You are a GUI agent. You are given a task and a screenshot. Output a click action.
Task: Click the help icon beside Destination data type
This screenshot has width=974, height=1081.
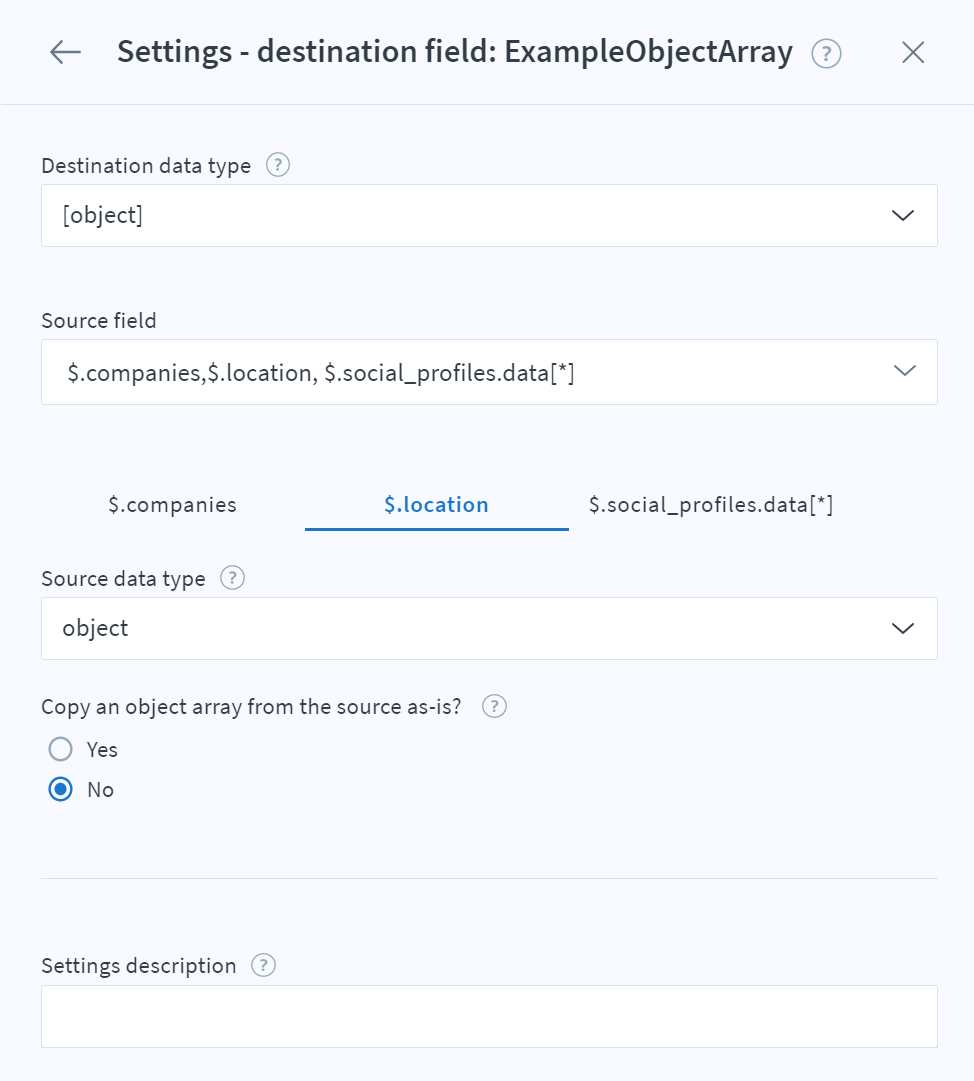(x=277, y=165)
